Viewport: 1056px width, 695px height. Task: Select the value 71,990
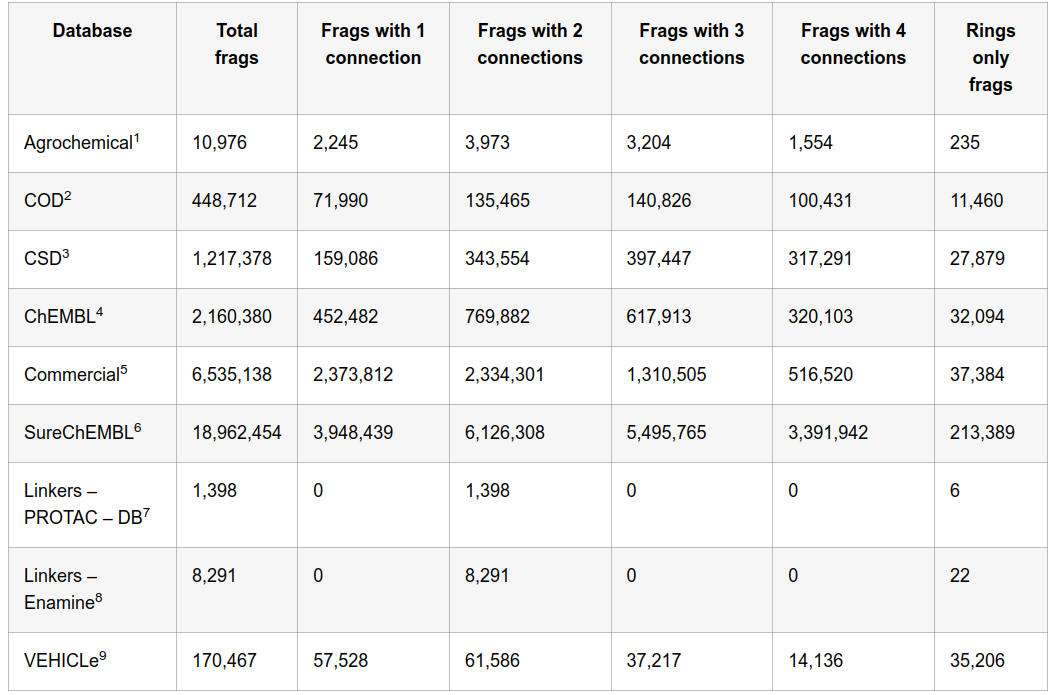pyautogui.click(x=340, y=201)
